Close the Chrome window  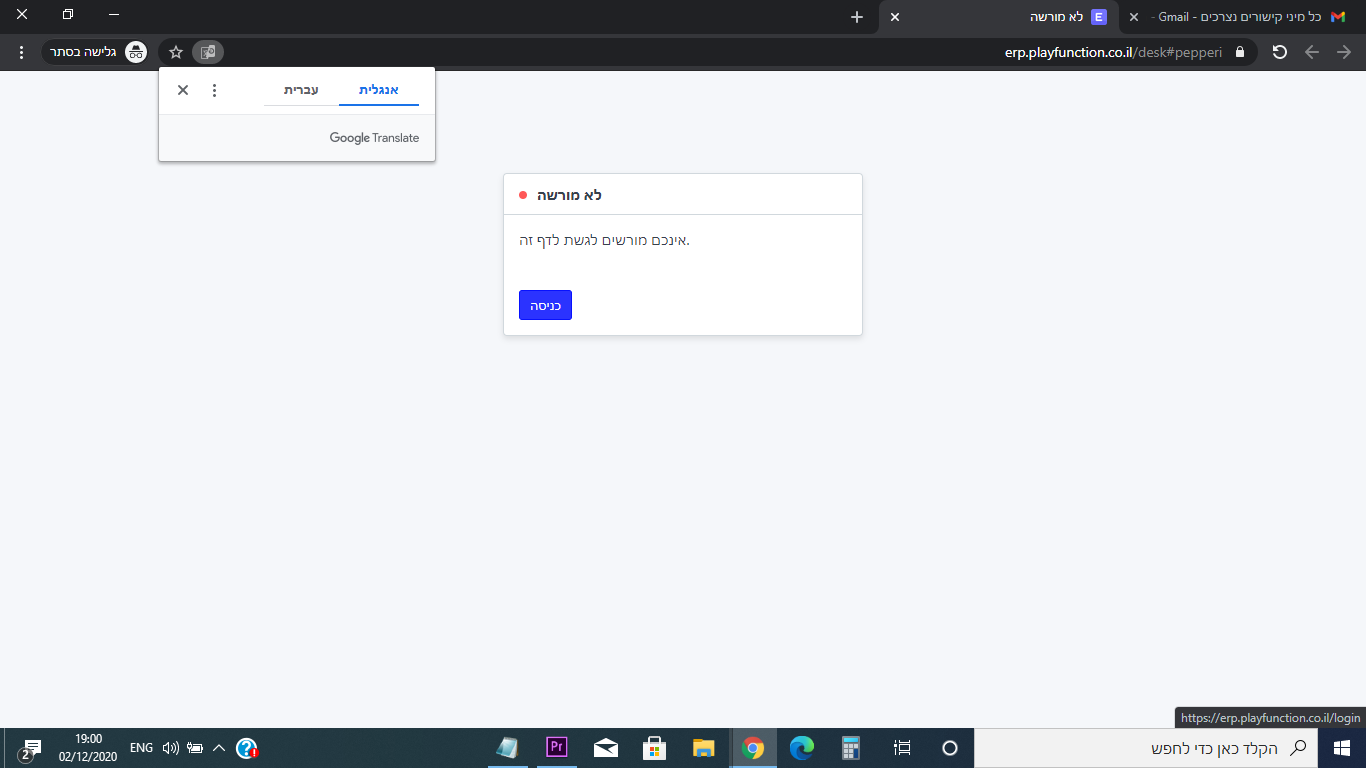point(22,15)
